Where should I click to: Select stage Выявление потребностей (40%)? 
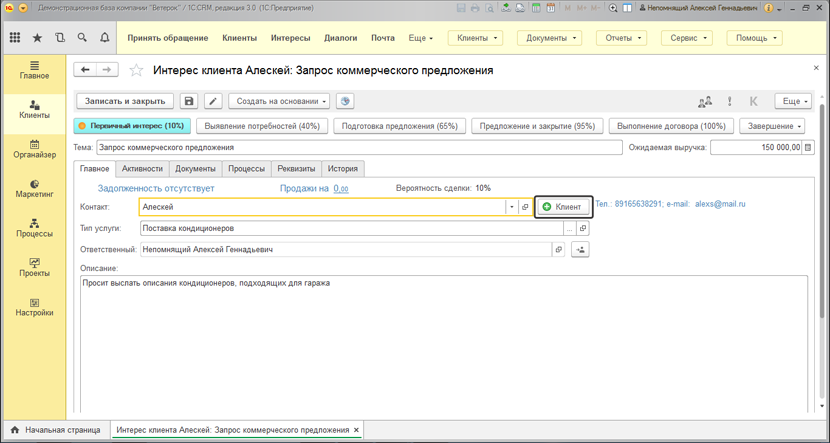point(261,126)
